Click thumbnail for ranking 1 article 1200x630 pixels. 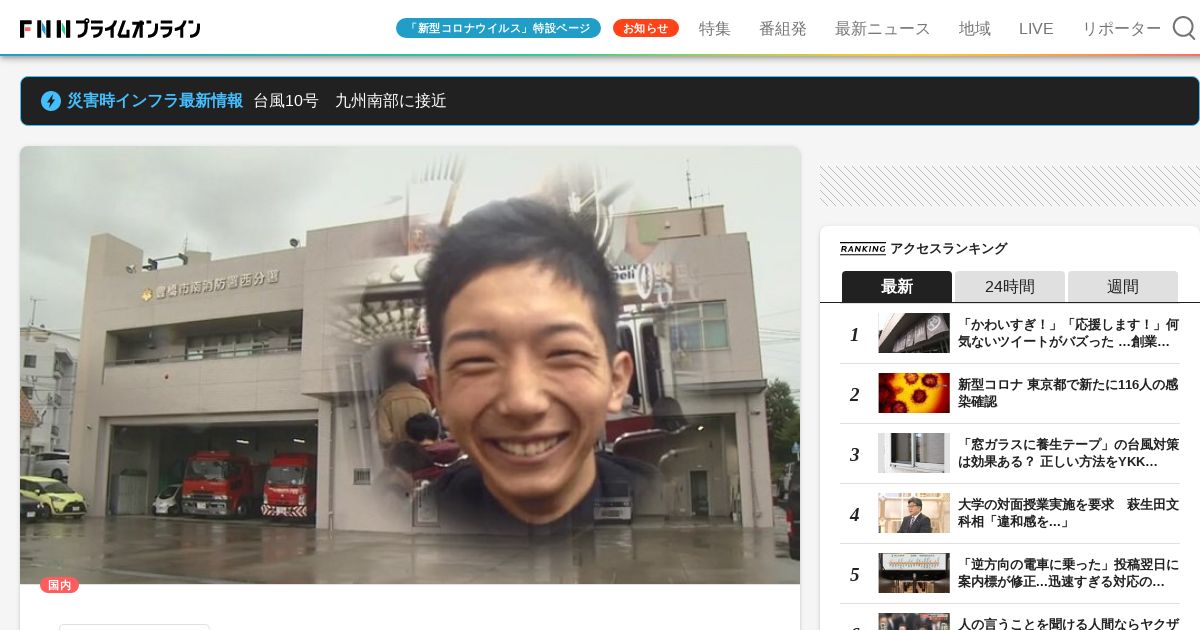tap(914, 333)
